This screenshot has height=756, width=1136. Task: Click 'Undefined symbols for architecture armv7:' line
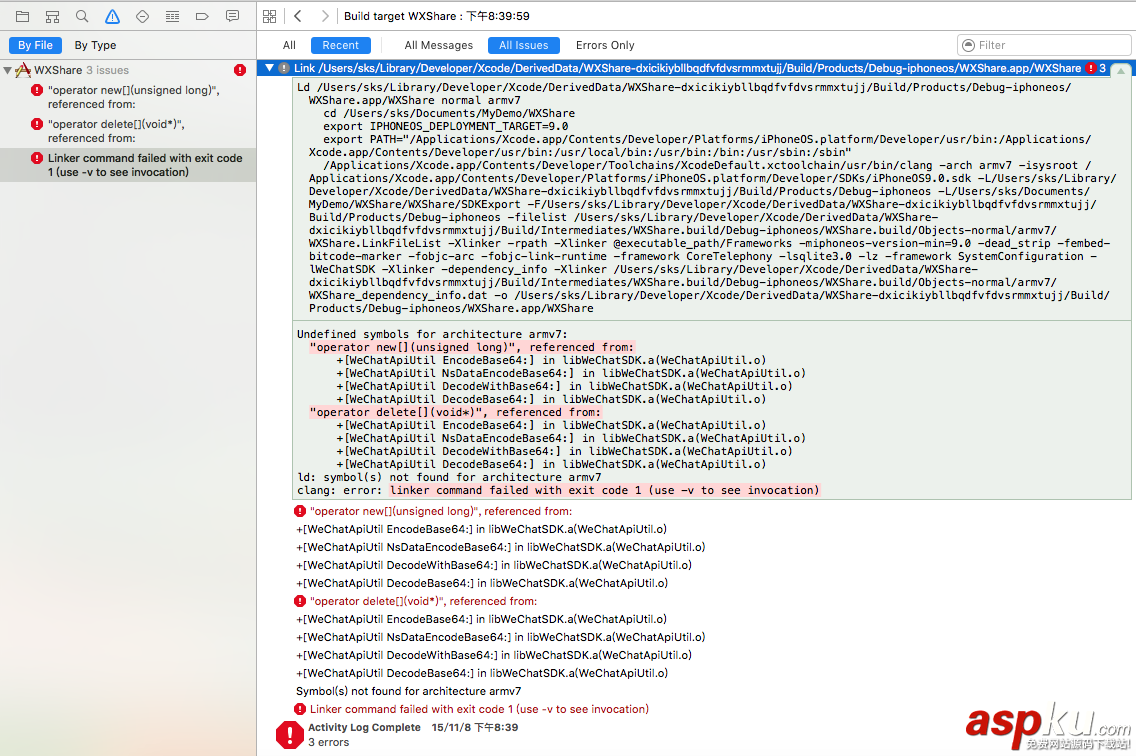click(433, 334)
